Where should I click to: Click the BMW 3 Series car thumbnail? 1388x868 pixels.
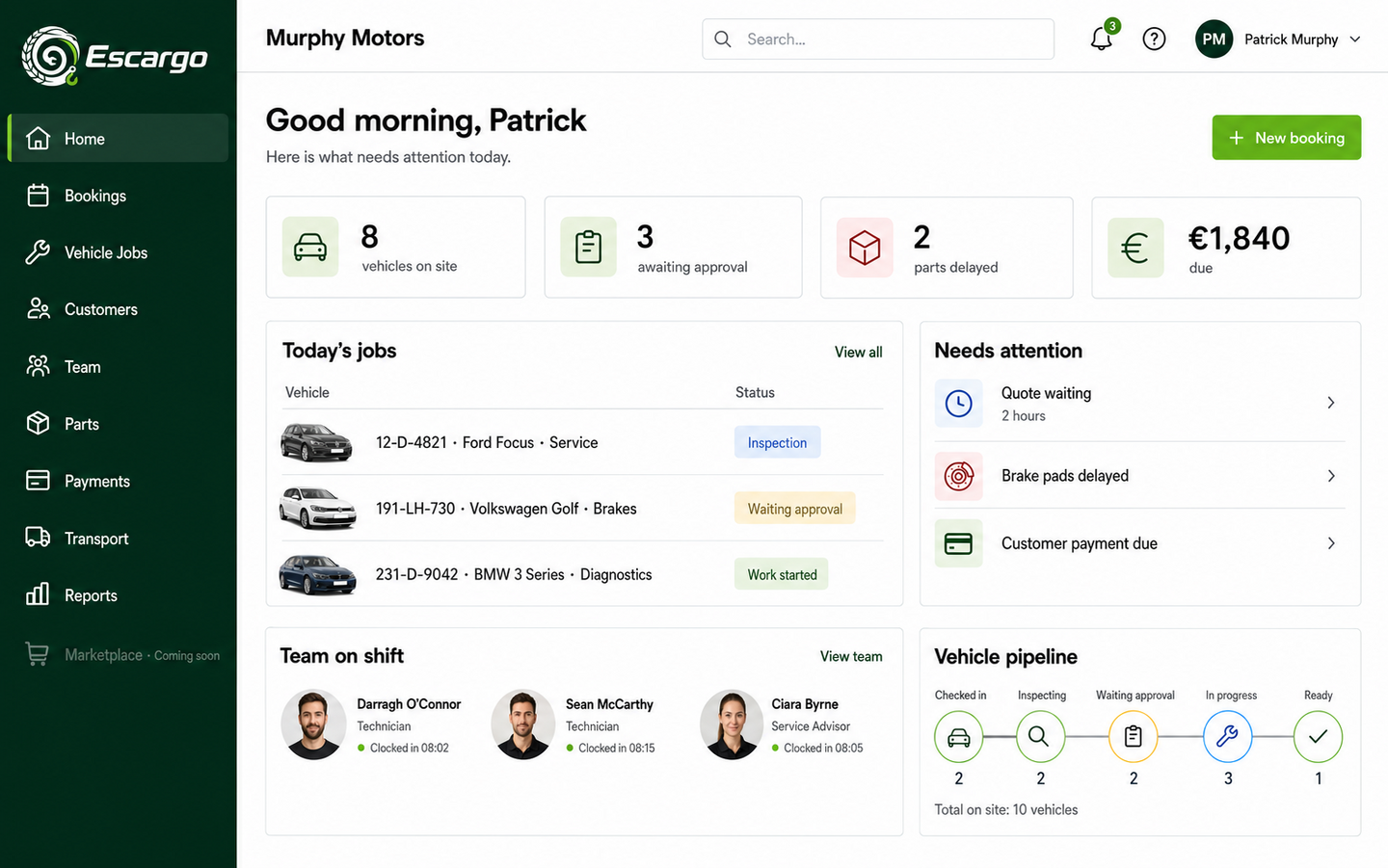pyautogui.click(x=317, y=575)
